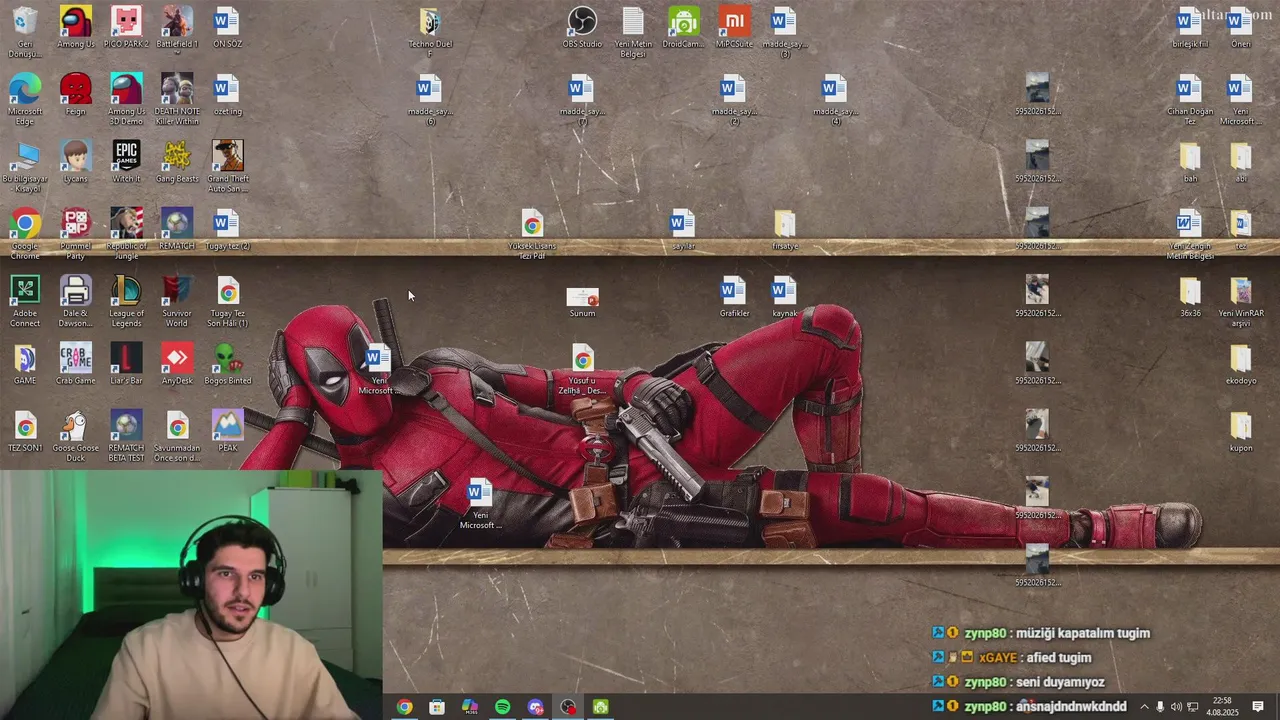Select the Sunum PowerPoint file
1280x720 pixels.
(x=582, y=301)
